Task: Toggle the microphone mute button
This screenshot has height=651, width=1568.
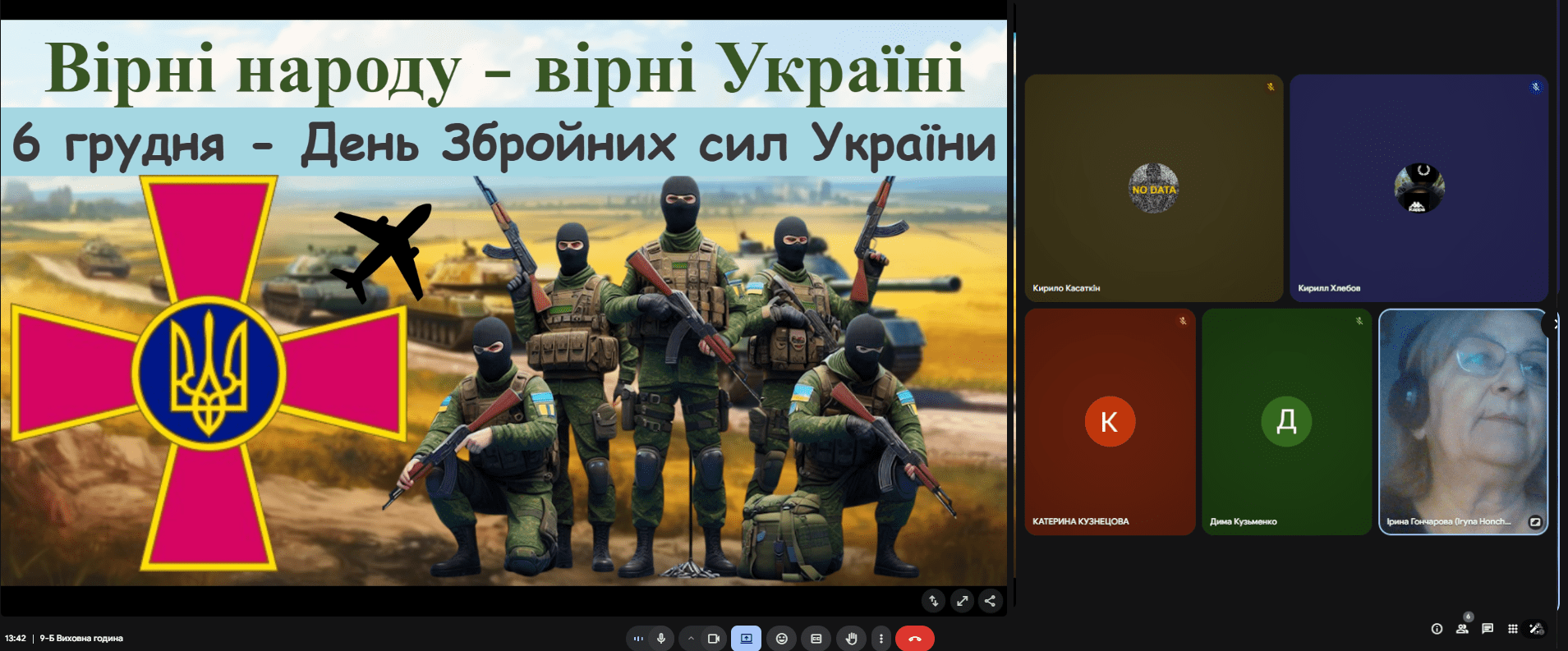Action: 661,638
